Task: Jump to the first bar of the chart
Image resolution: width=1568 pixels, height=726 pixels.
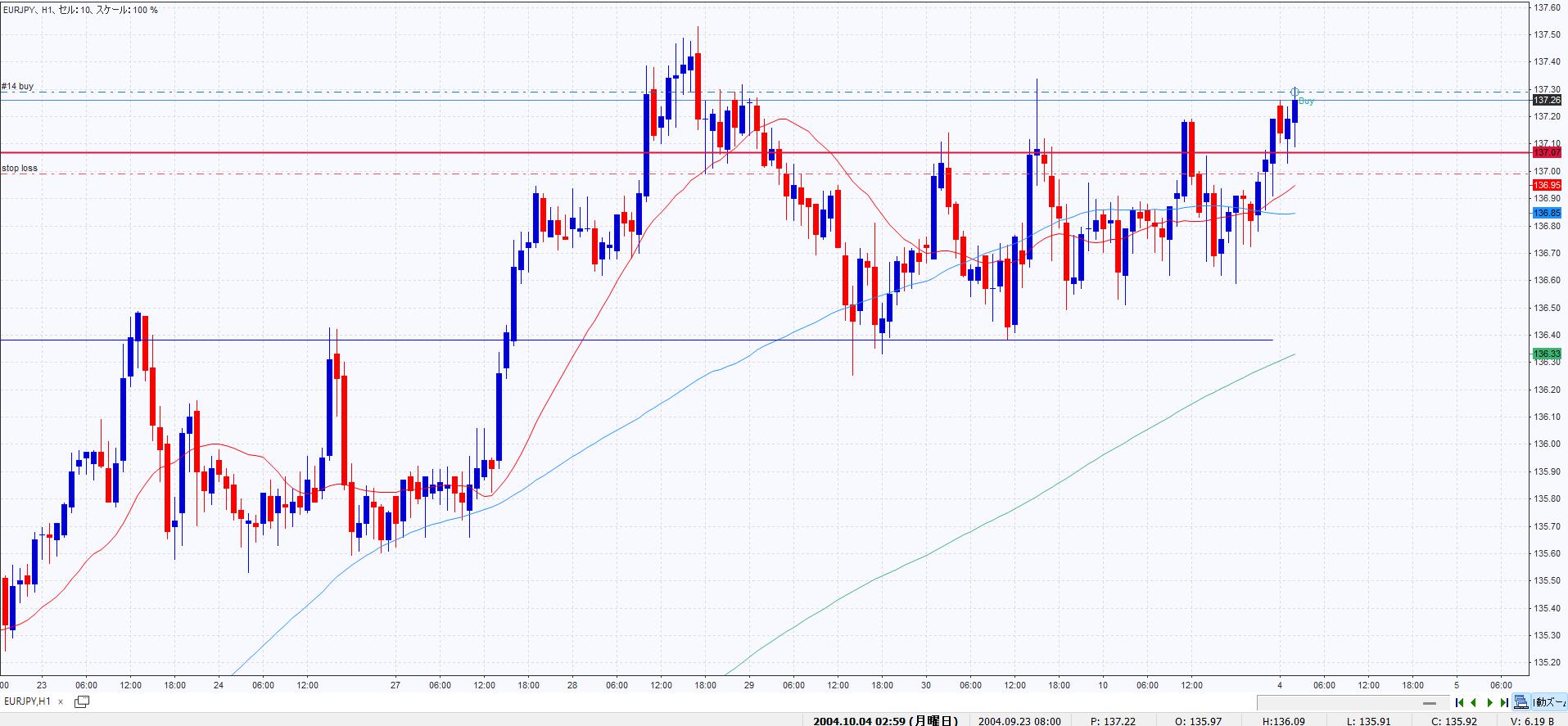Action: click(1459, 702)
